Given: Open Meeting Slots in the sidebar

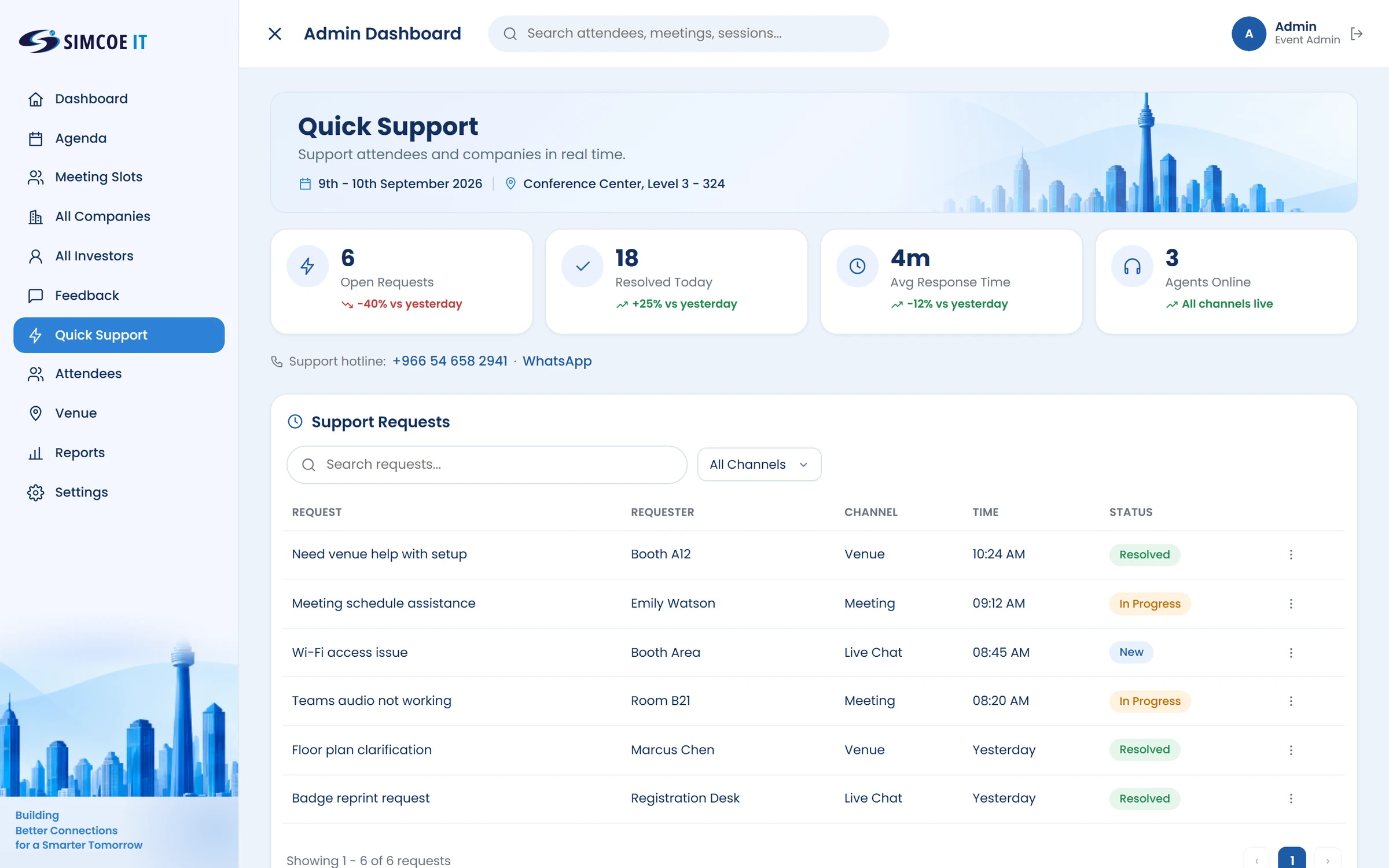Looking at the screenshot, I should pyautogui.click(x=119, y=177).
